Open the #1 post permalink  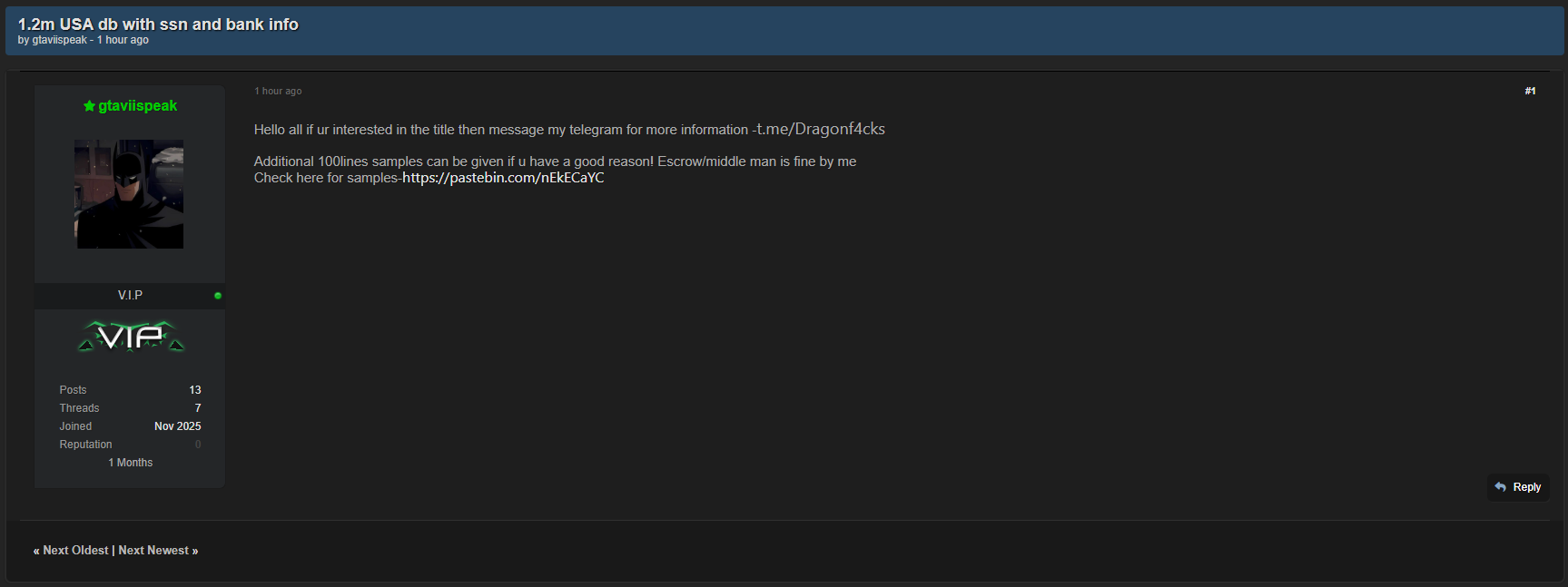(x=1530, y=91)
